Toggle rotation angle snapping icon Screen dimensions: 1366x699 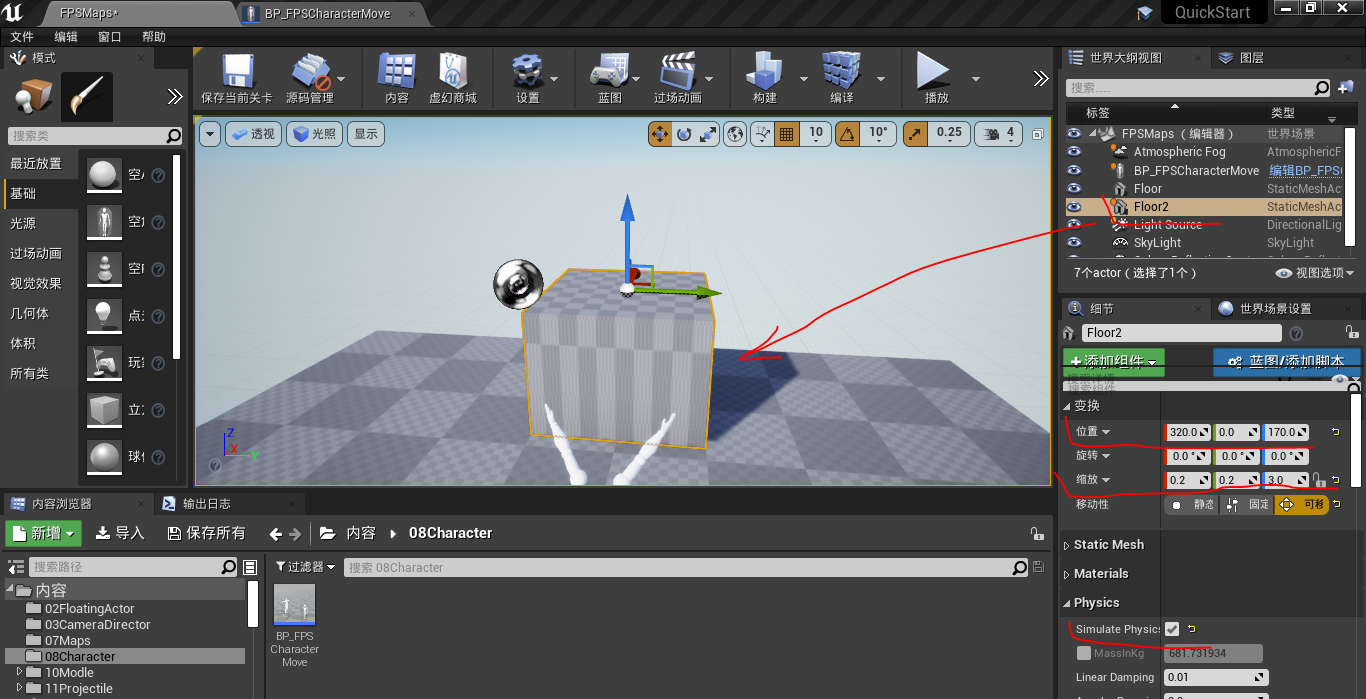[847, 134]
